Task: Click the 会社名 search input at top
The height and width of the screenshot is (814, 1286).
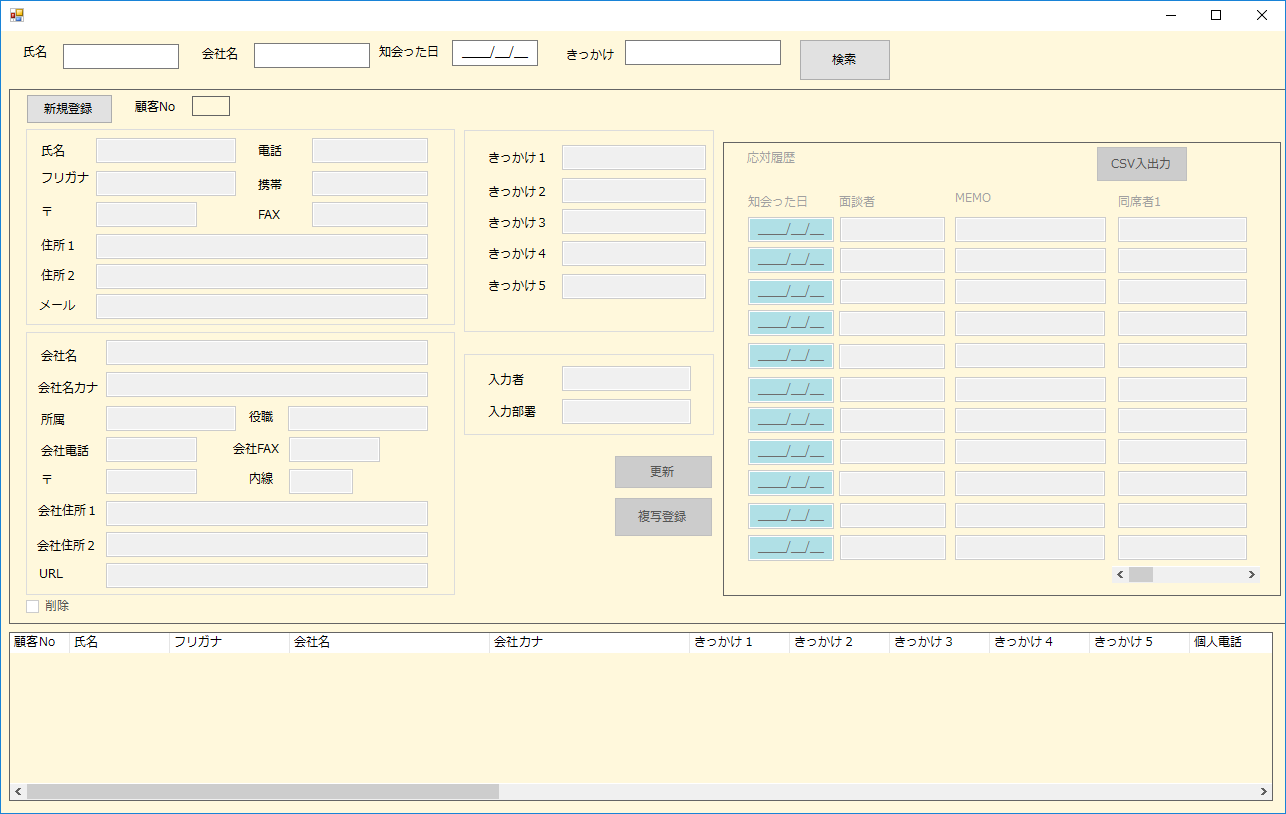Action: pos(311,56)
